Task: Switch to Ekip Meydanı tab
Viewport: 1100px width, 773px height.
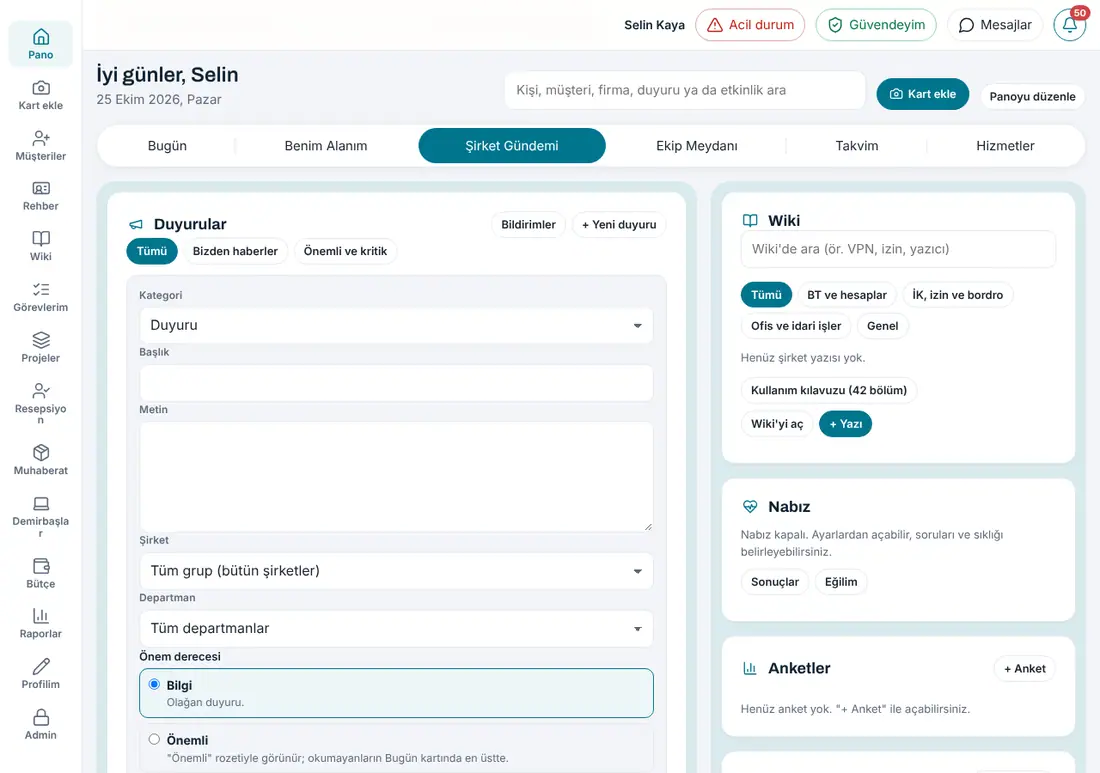Action: click(x=697, y=146)
